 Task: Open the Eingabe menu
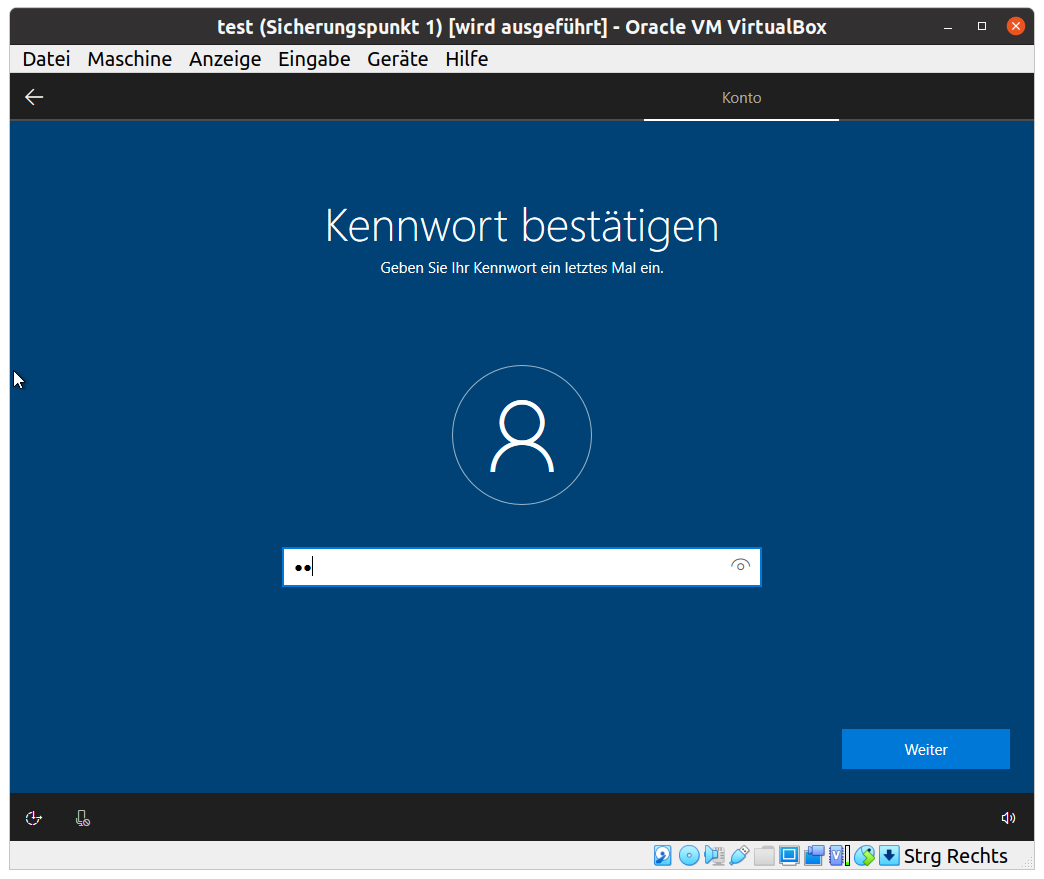click(314, 59)
